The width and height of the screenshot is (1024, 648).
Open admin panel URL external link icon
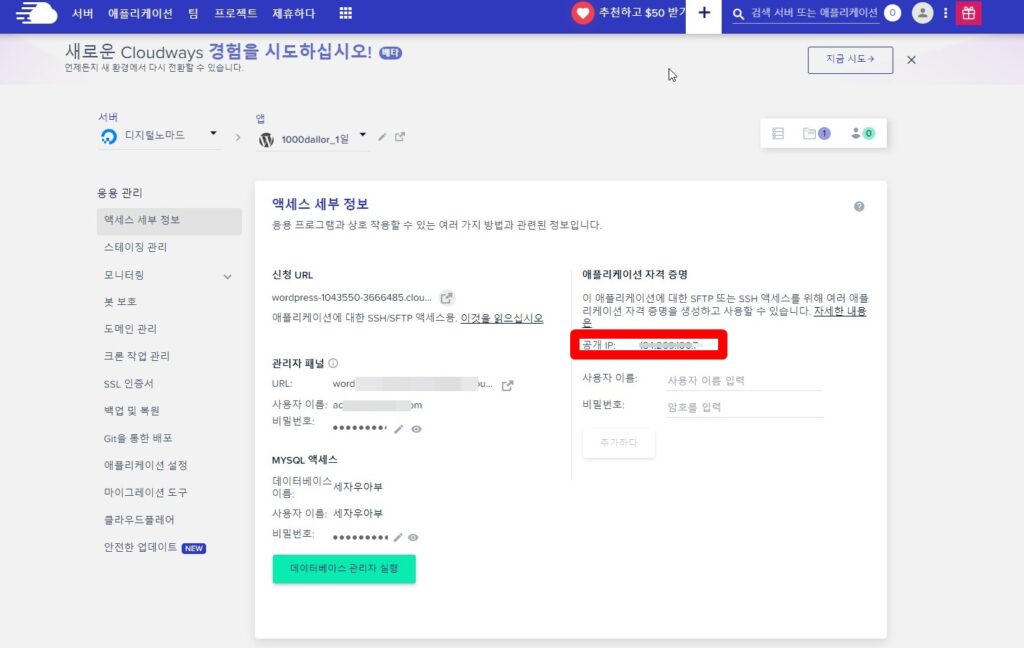507,385
